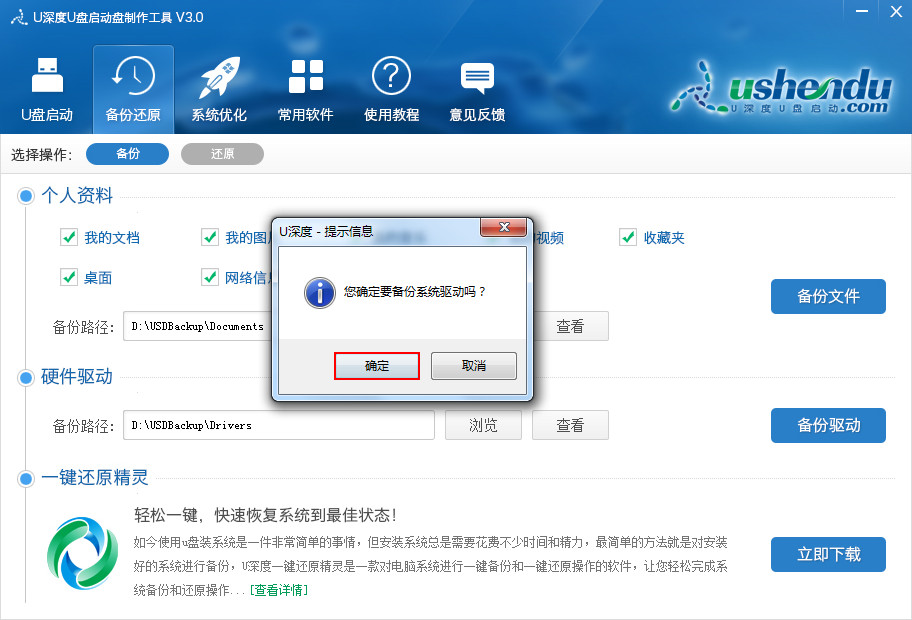
Task: Click the 备份文件 button
Action: 828,297
